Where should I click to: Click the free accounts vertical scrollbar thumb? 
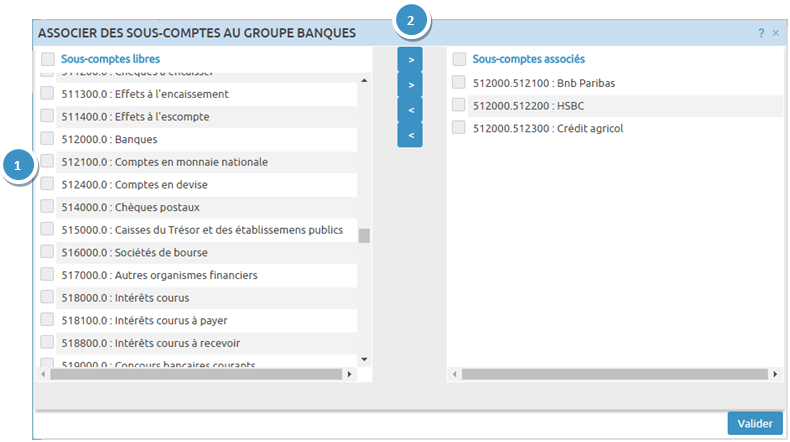coord(364,235)
